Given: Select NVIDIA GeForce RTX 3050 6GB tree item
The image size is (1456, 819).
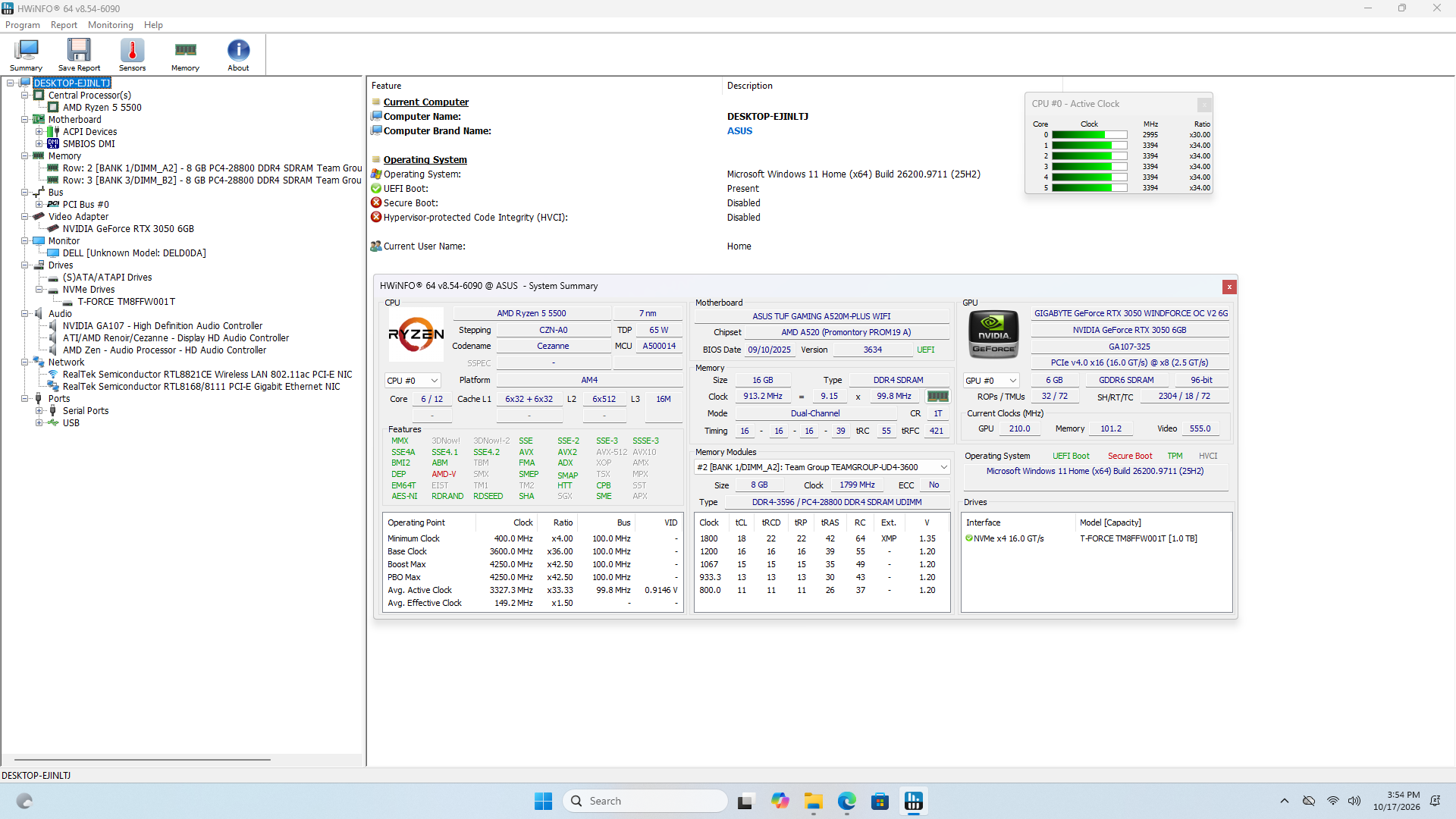Looking at the screenshot, I should [x=128, y=229].
